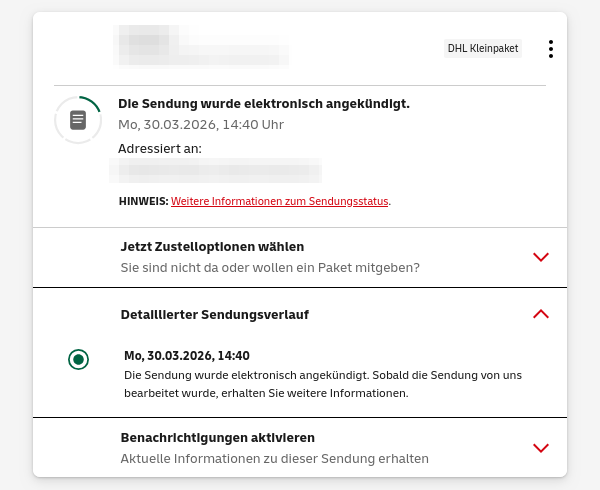
Task: Open the Weitere Informationen zum Sendungsstatus link
Action: pyautogui.click(x=279, y=201)
